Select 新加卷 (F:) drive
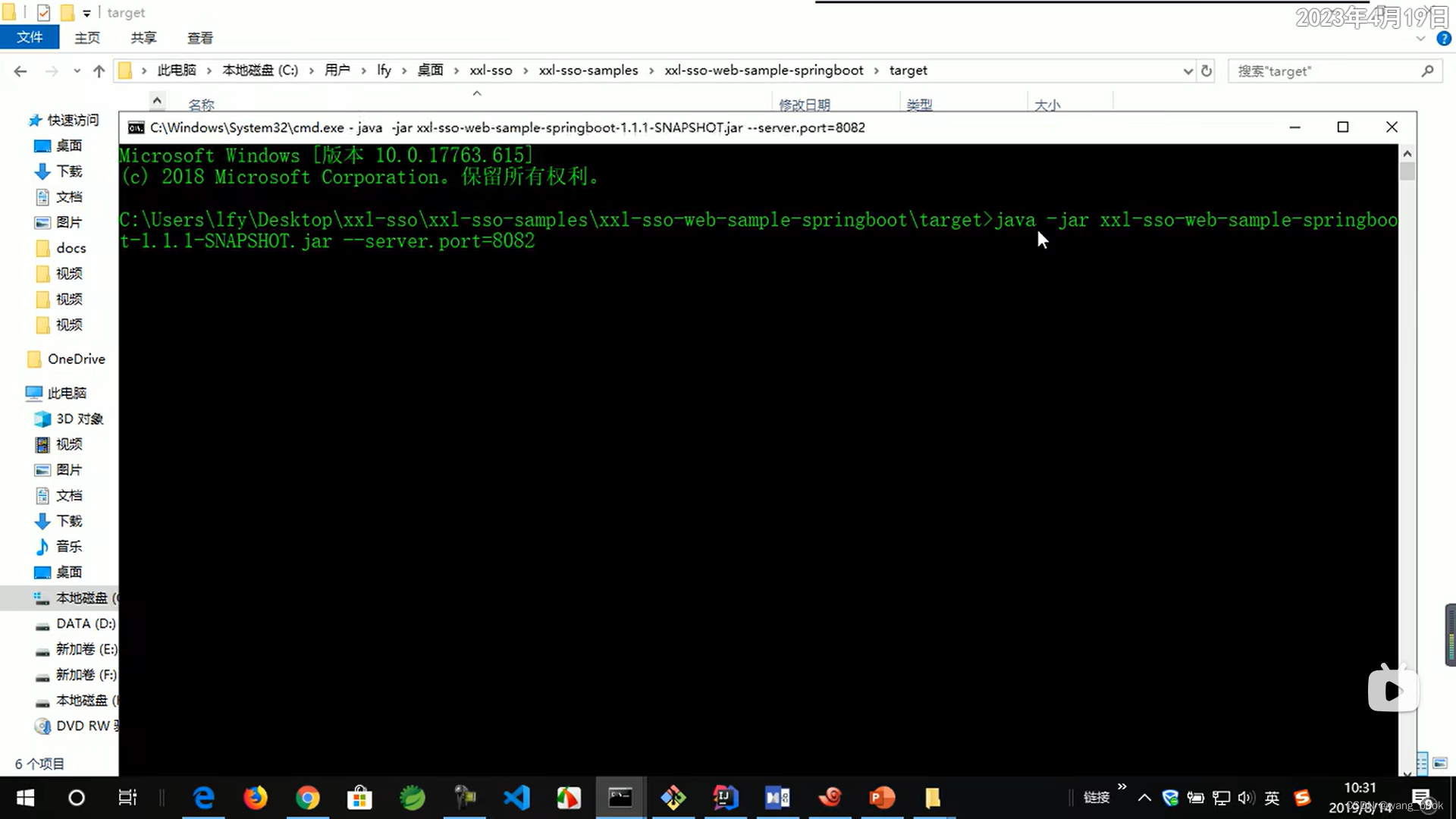This screenshot has width=1456, height=819. (x=76, y=674)
